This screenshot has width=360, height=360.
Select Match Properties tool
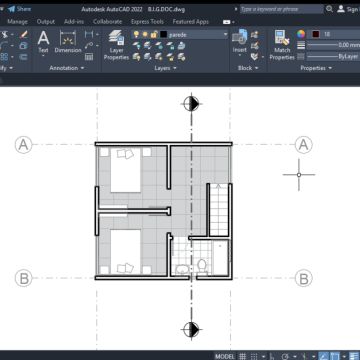click(x=282, y=45)
